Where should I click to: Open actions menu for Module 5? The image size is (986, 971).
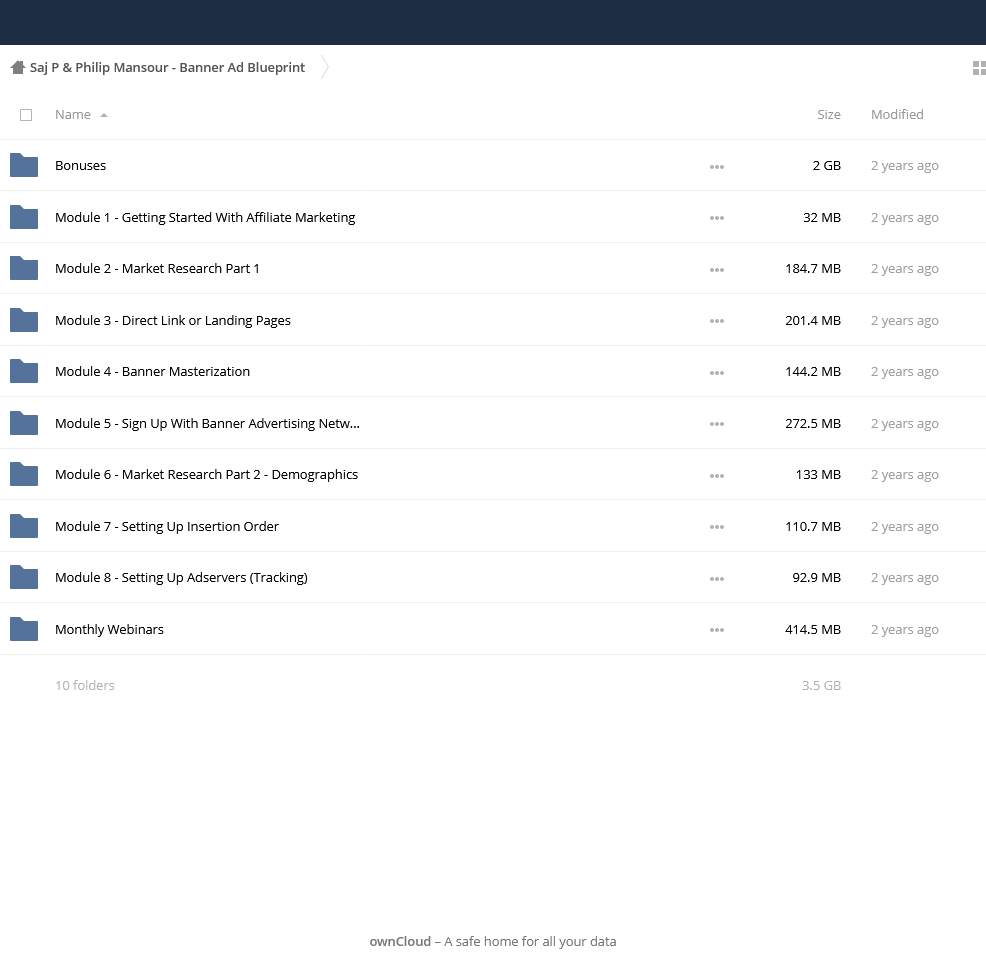pos(717,424)
